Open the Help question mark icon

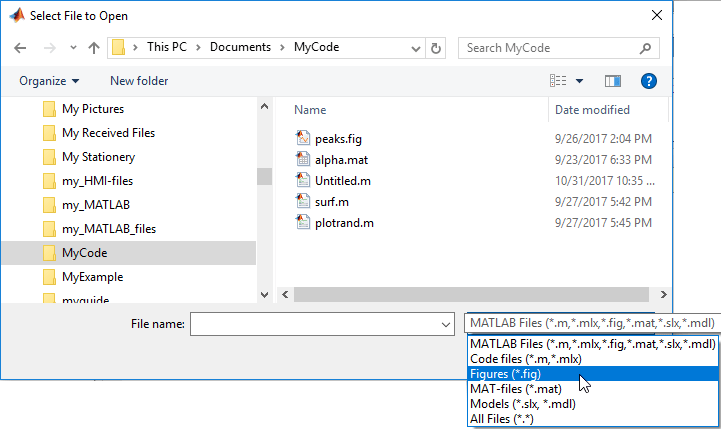648,81
